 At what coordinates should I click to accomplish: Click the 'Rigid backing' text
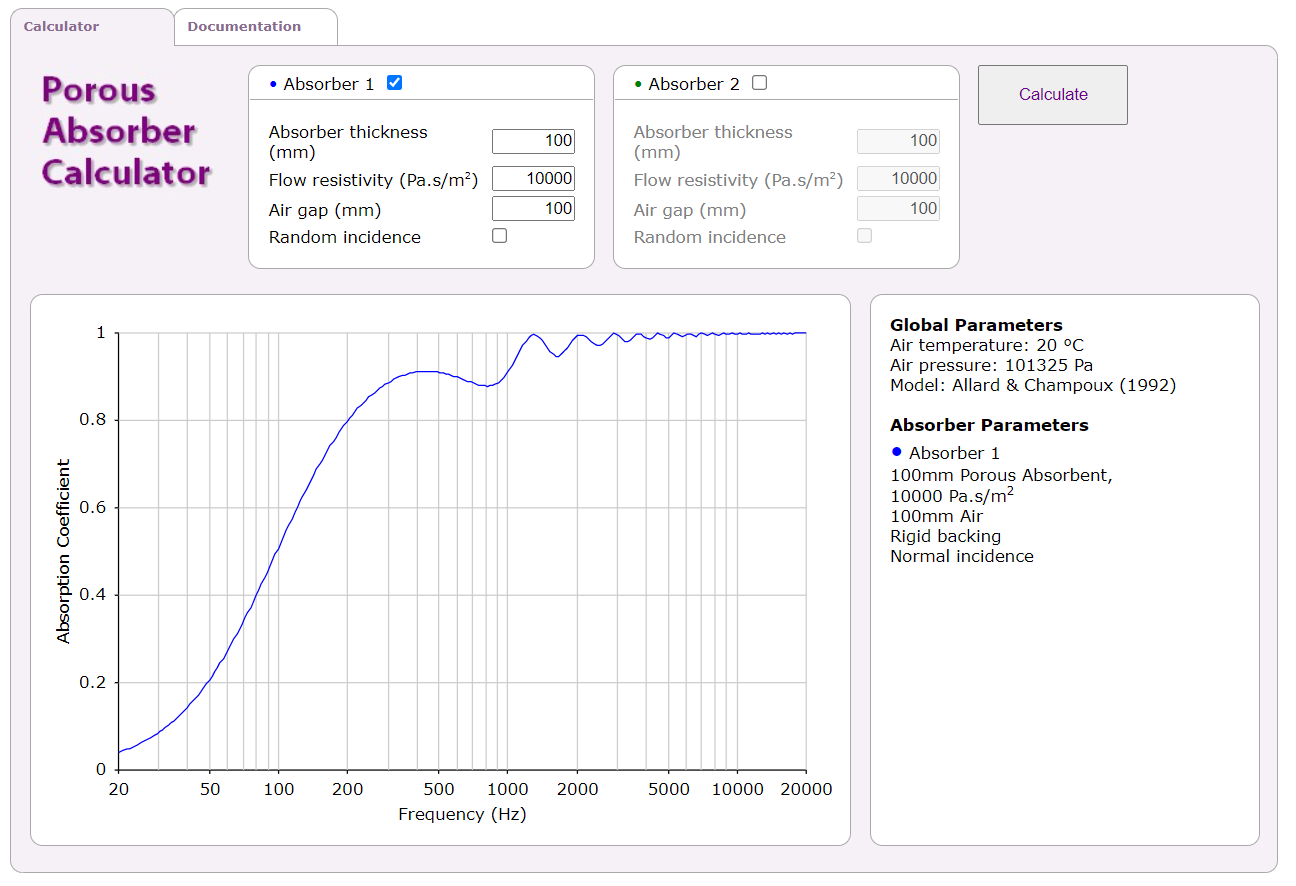click(x=945, y=536)
